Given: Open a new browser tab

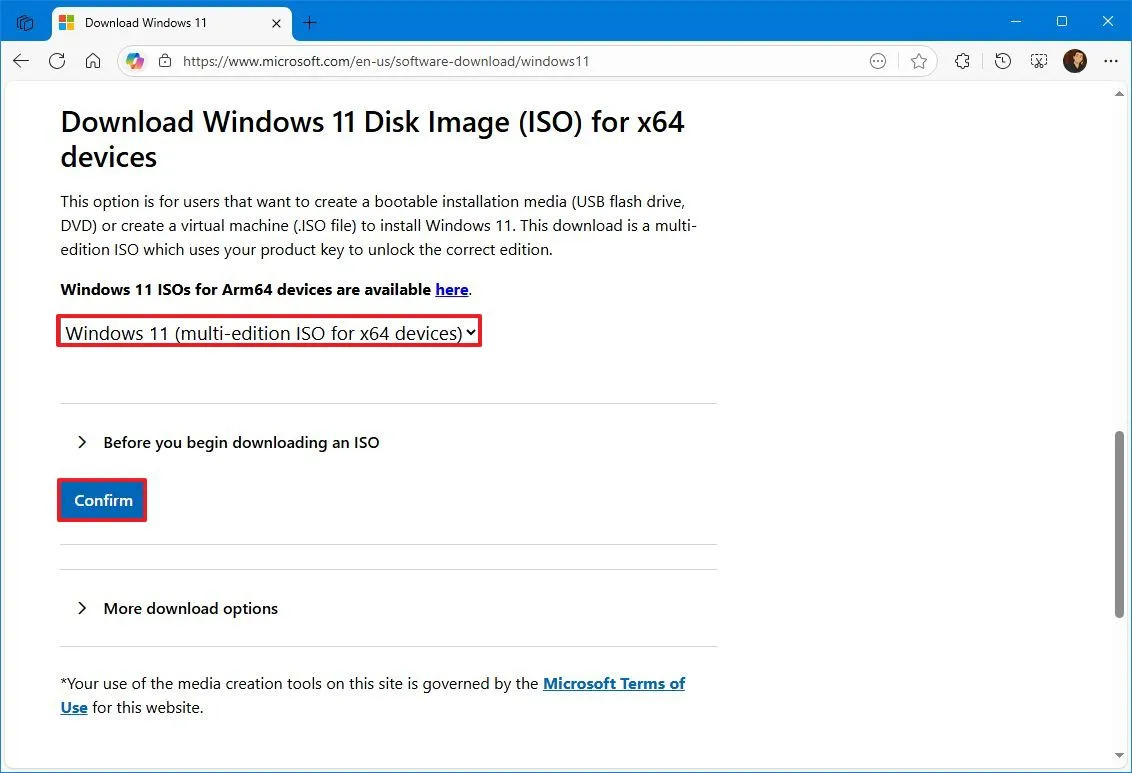Looking at the screenshot, I should click(310, 22).
